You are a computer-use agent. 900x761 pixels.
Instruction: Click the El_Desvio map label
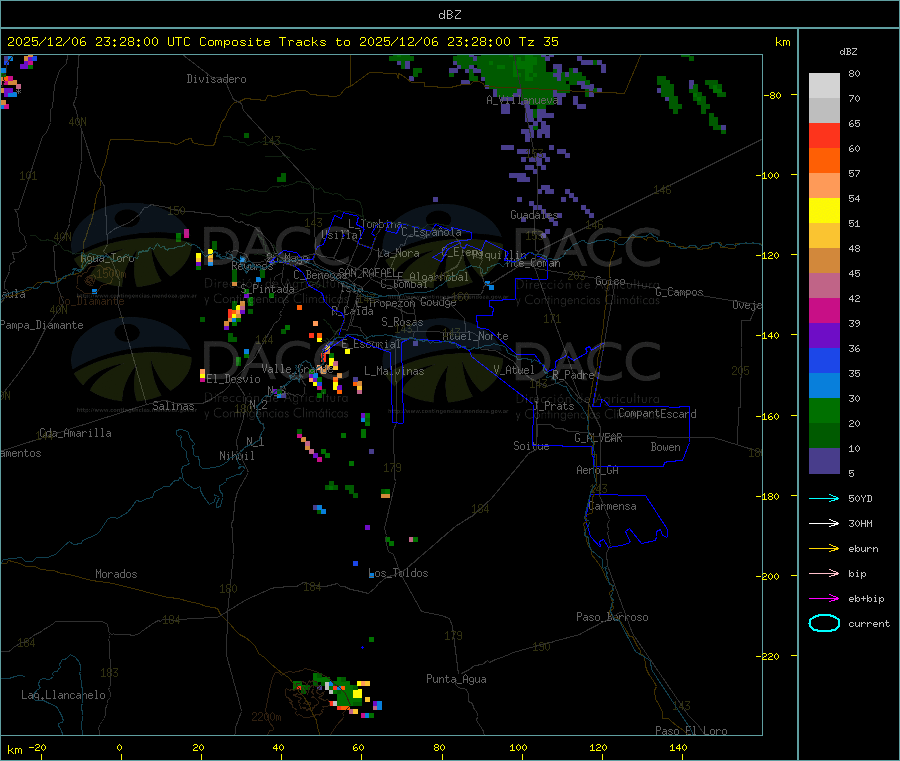[x=234, y=379]
